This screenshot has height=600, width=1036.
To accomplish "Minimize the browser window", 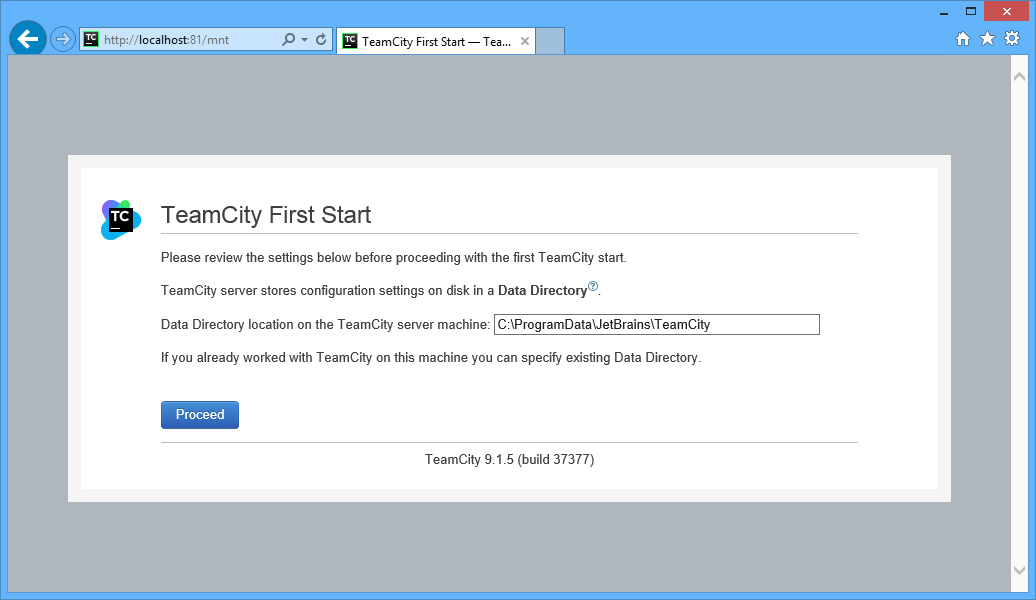I will (x=944, y=12).
